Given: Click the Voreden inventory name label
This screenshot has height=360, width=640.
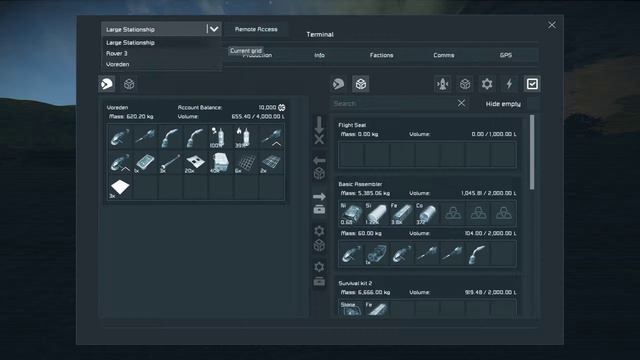Looking at the screenshot, I should pos(117,107).
